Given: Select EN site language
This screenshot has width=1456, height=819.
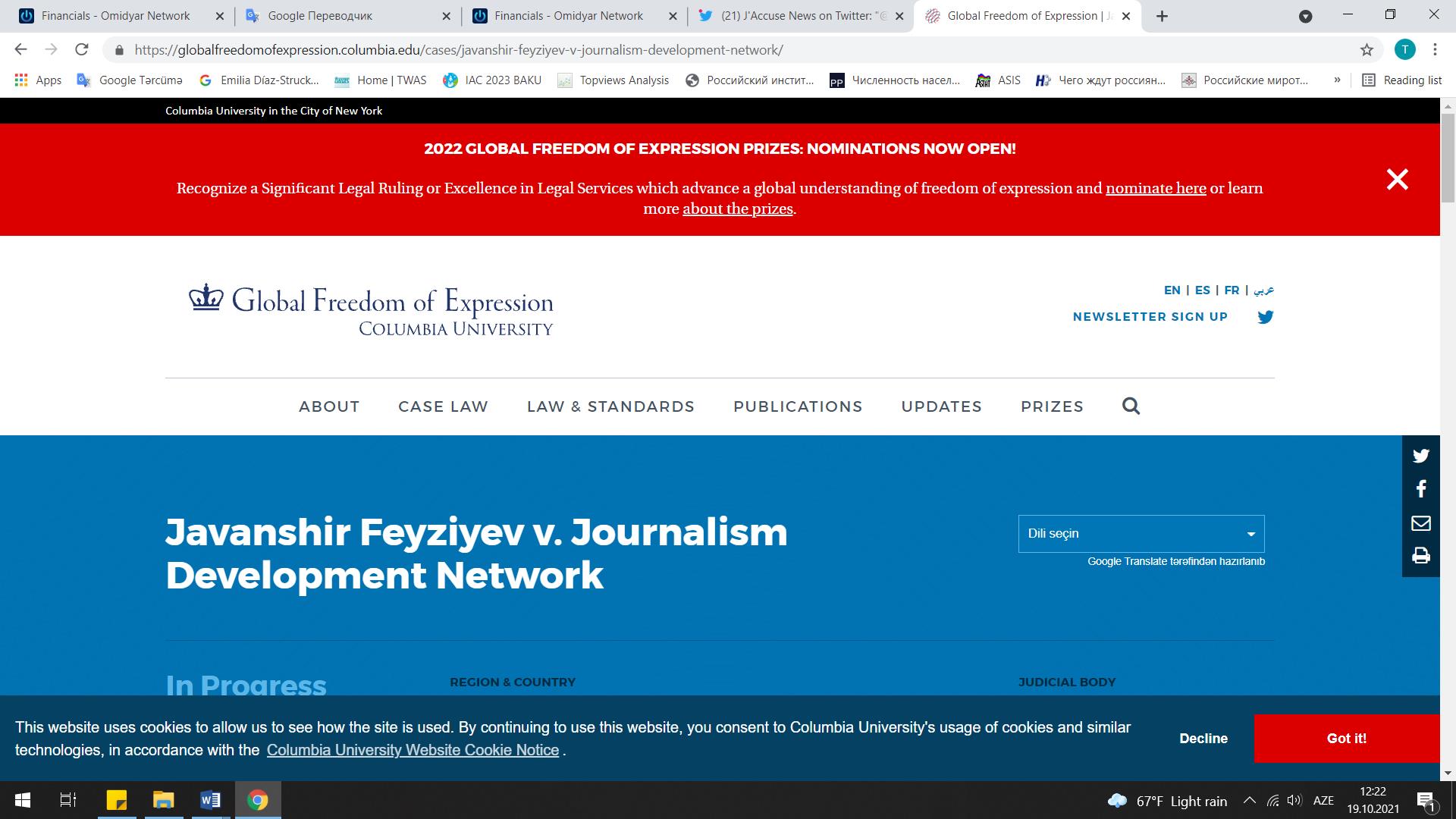Looking at the screenshot, I should [1172, 290].
